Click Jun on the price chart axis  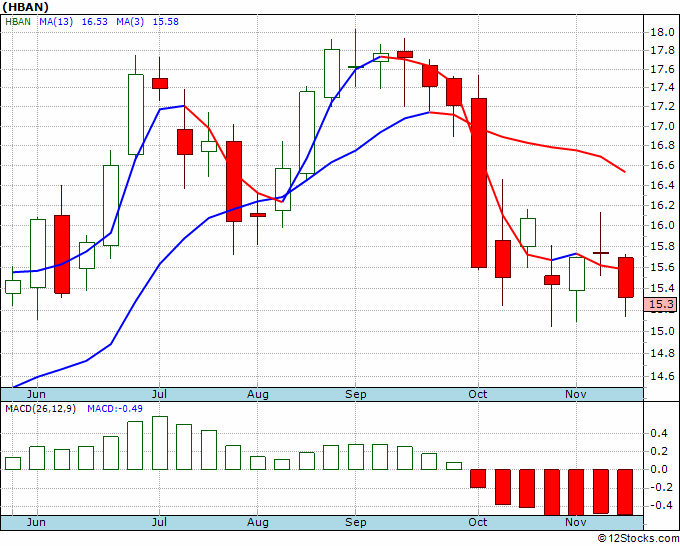(36, 394)
